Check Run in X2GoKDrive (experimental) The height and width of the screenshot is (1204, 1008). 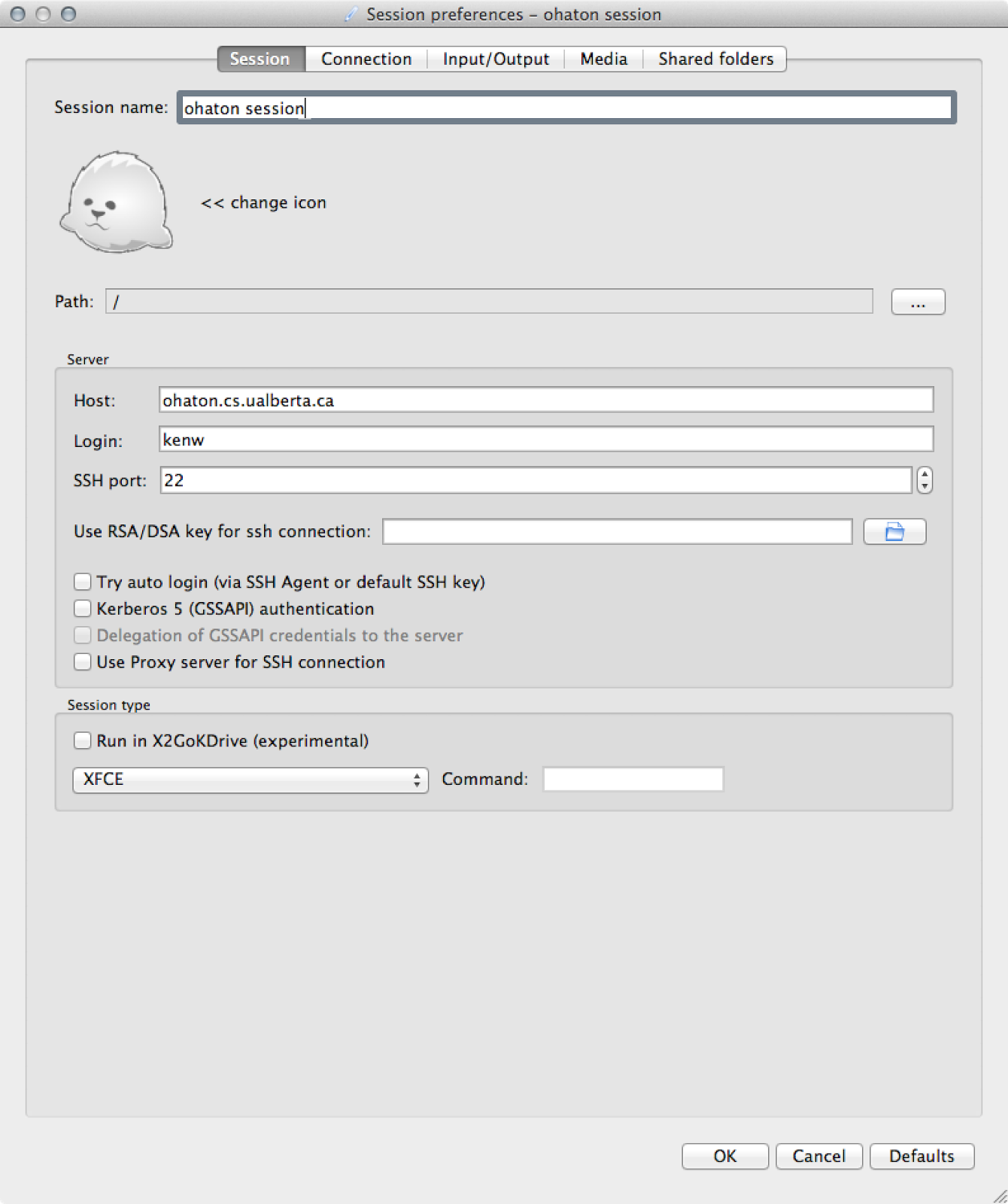tap(83, 741)
